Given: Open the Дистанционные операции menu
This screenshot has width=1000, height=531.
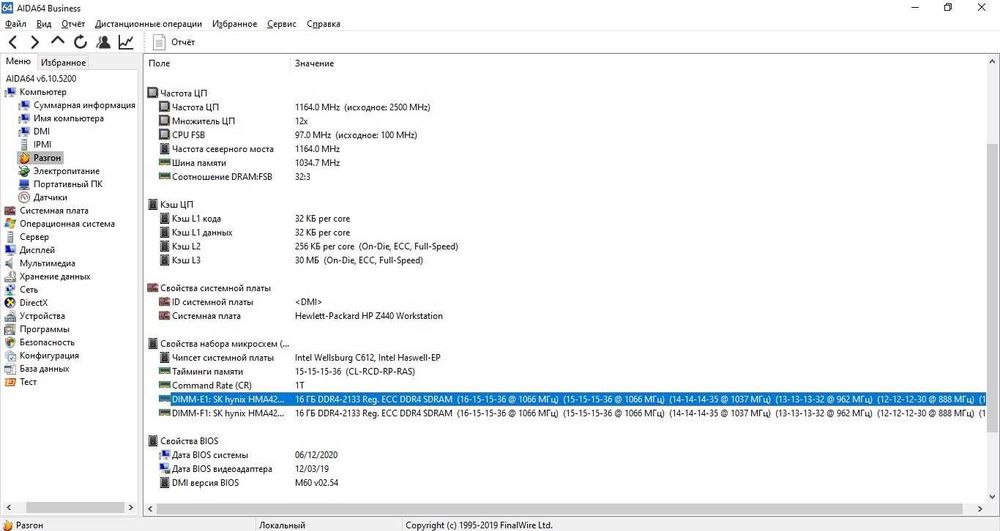Looking at the screenshot, I should (148, 24).
